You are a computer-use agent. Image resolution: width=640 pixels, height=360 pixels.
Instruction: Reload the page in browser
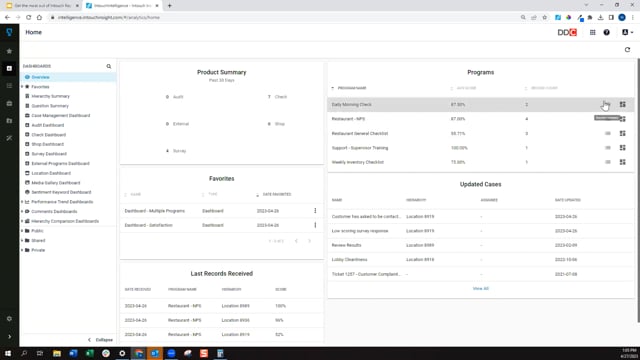[29, 18]
